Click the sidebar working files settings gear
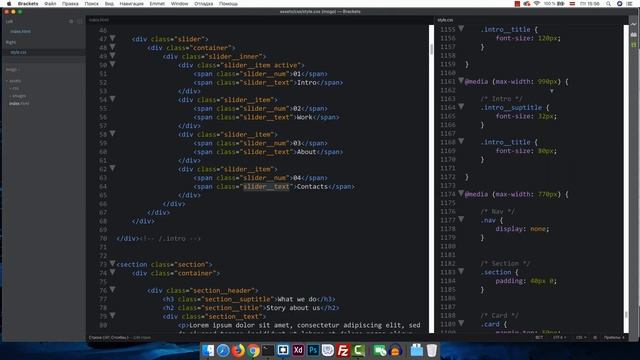The height and width of the screenshot is (360, 640). click(71, 21)
